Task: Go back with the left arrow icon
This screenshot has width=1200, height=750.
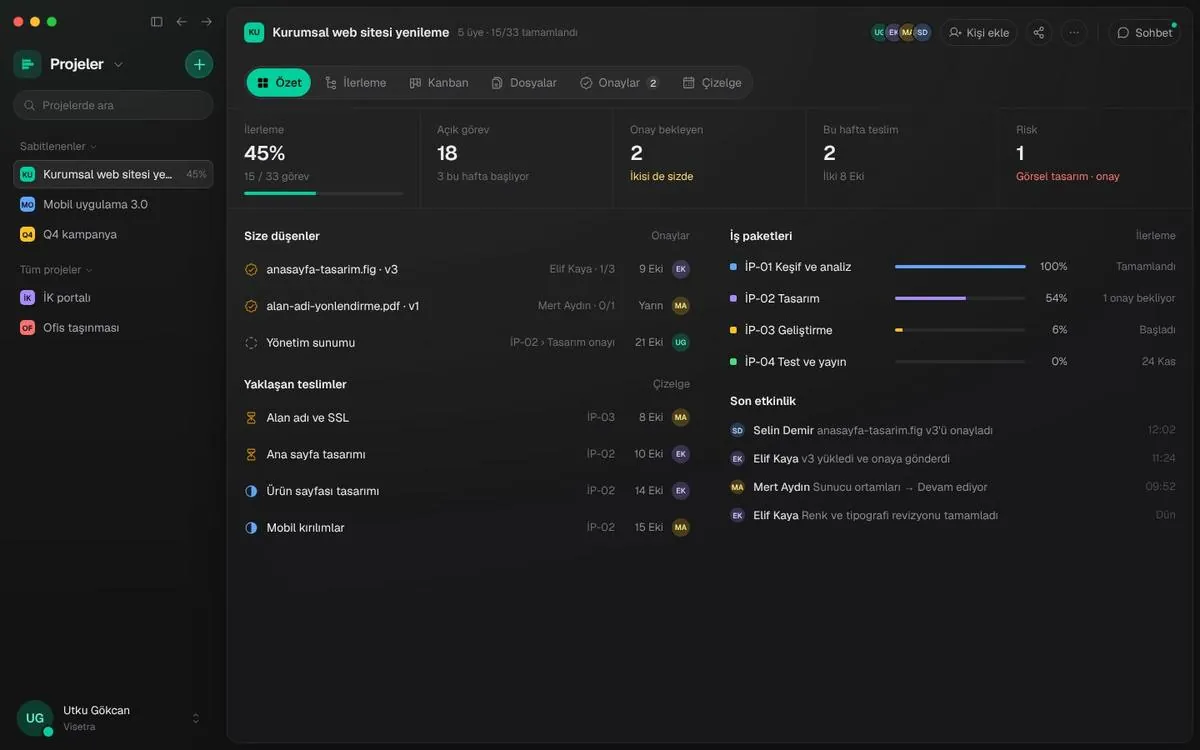Action: tap(182, 21)
